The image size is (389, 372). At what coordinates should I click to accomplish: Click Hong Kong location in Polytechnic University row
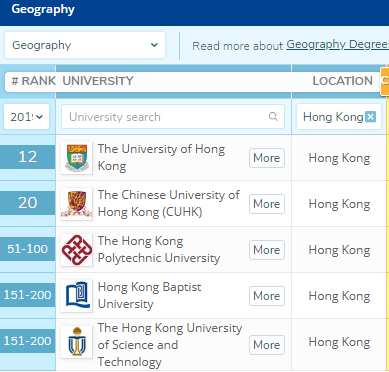(339, 250)
